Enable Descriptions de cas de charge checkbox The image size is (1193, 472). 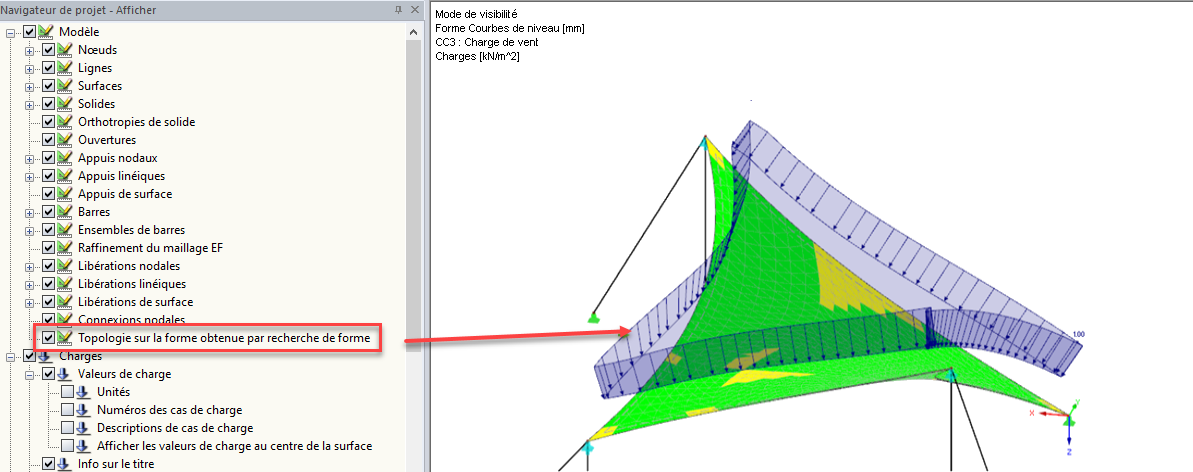pyautogui.click(x=68, y=428)
